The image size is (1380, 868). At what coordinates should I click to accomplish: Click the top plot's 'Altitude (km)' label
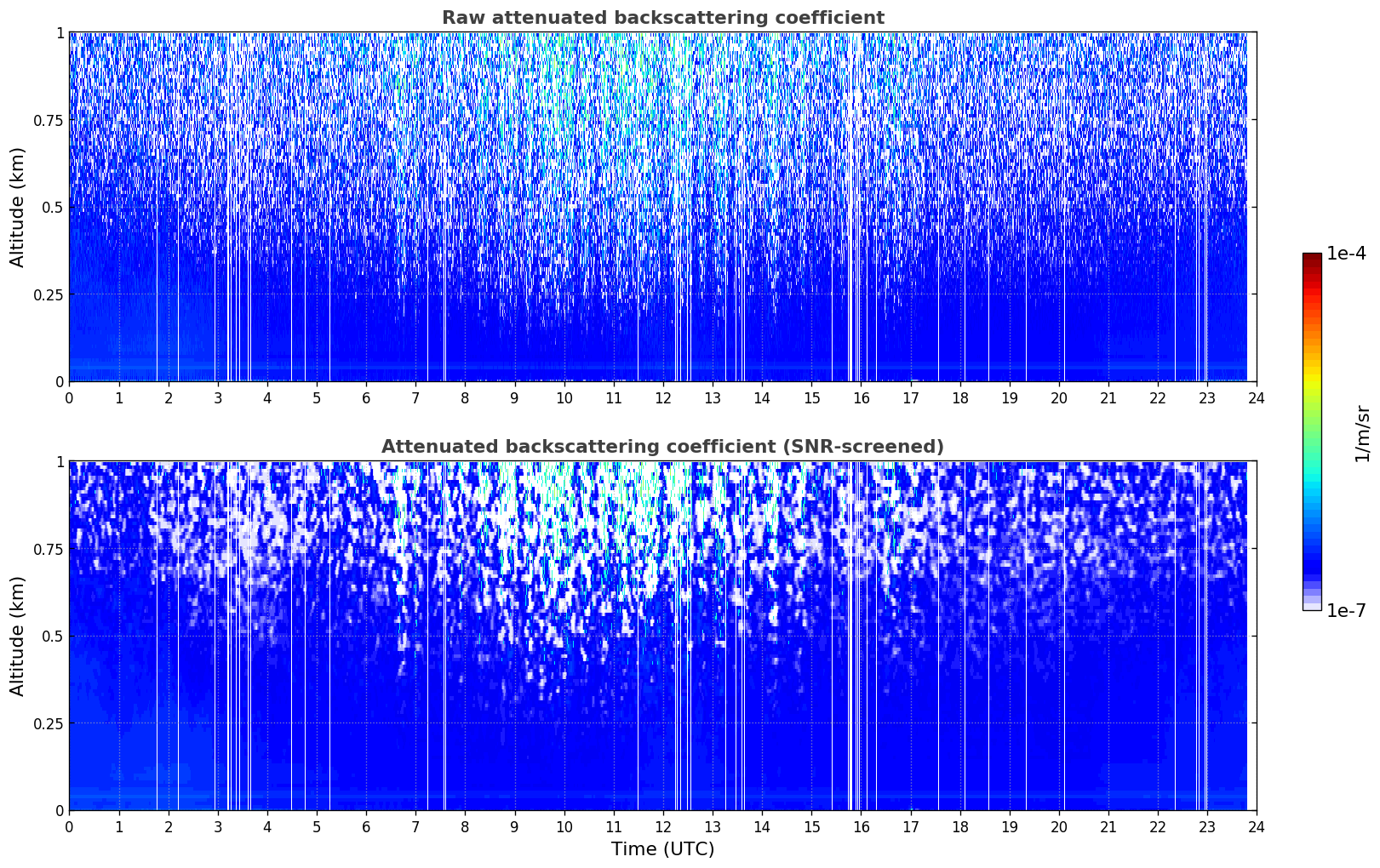point(18,207)
